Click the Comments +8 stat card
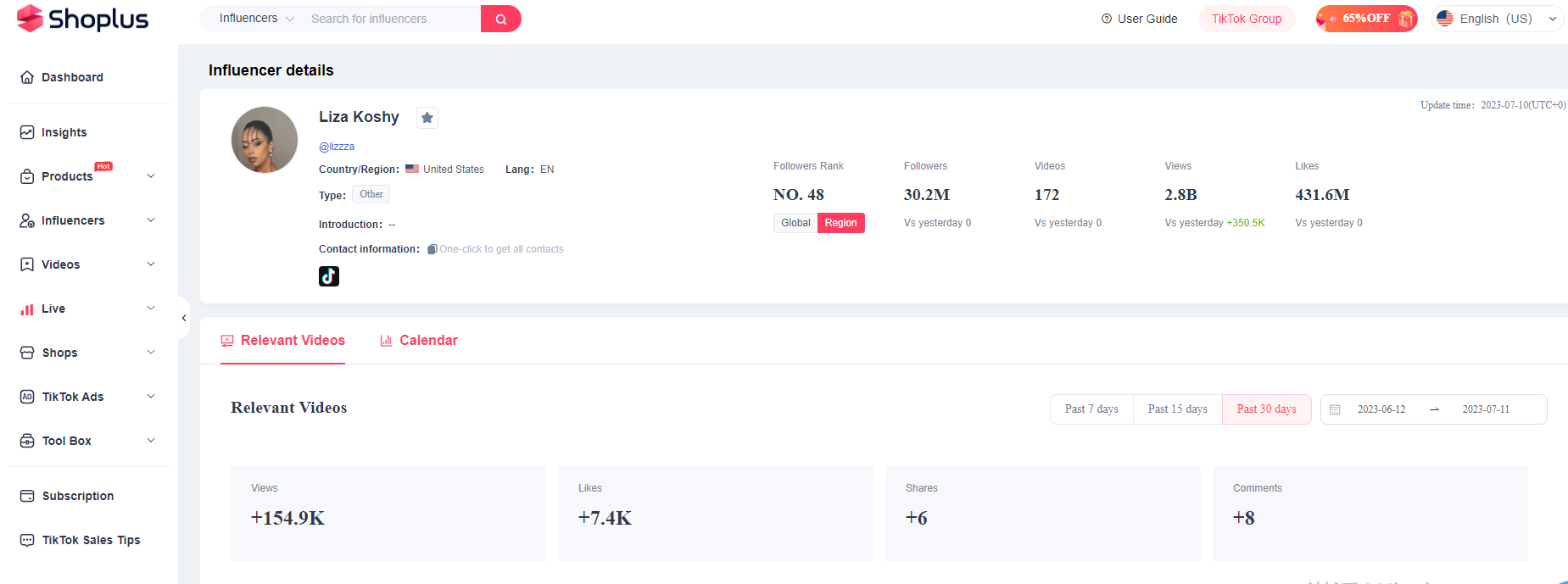The image size is (1568, 584). coord(1370,513)
